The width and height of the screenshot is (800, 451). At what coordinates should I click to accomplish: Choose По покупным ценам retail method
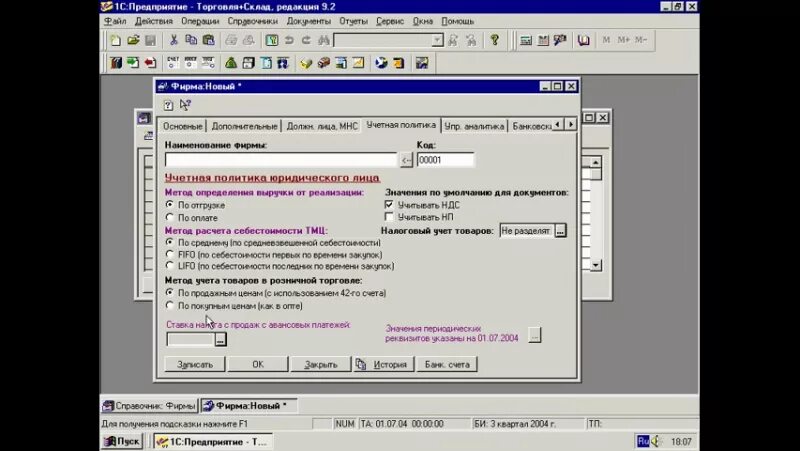point(170,305)
